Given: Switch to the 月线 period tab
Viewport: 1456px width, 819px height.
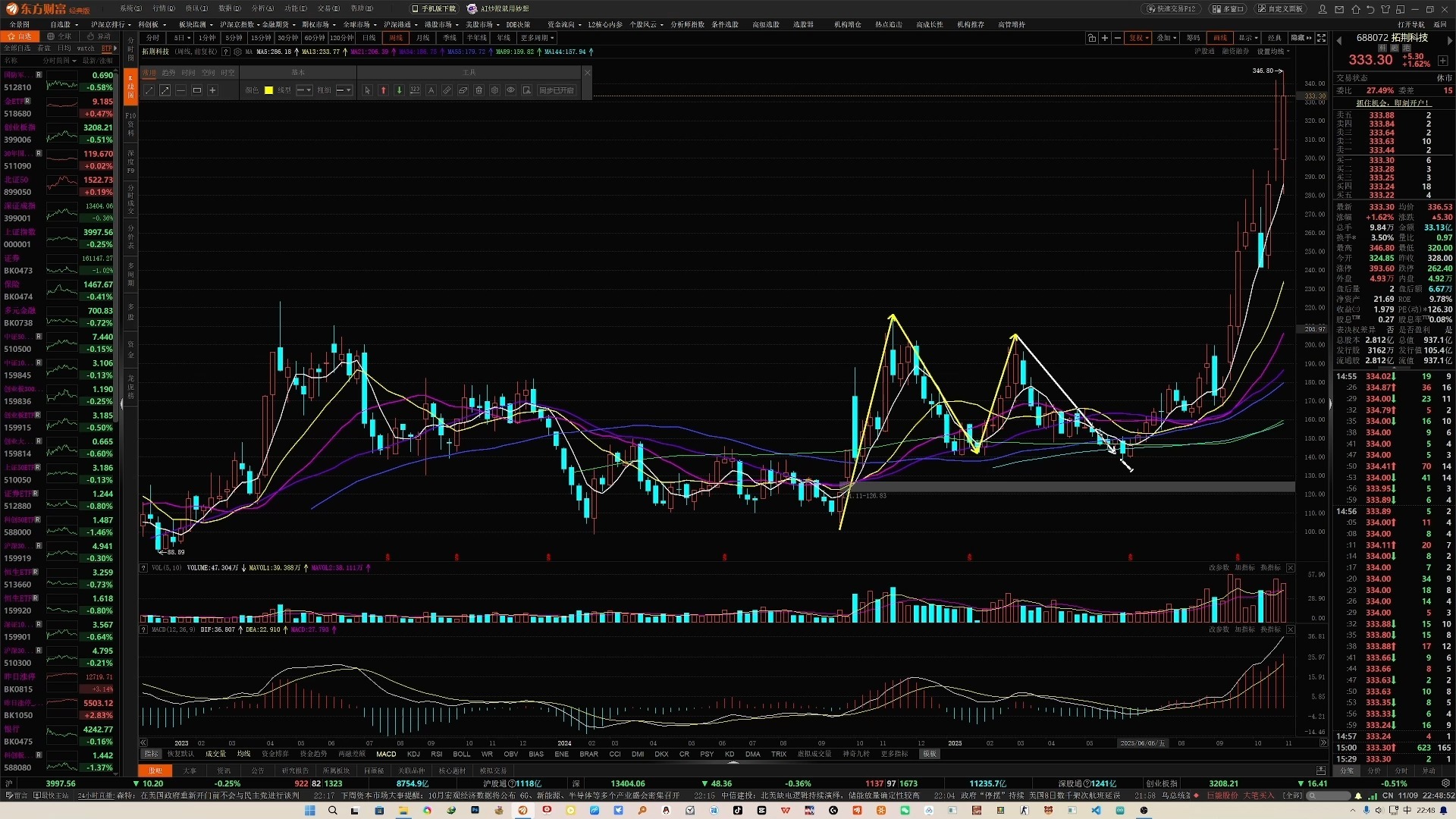Looking at the screenshot, I should [422, 38].
